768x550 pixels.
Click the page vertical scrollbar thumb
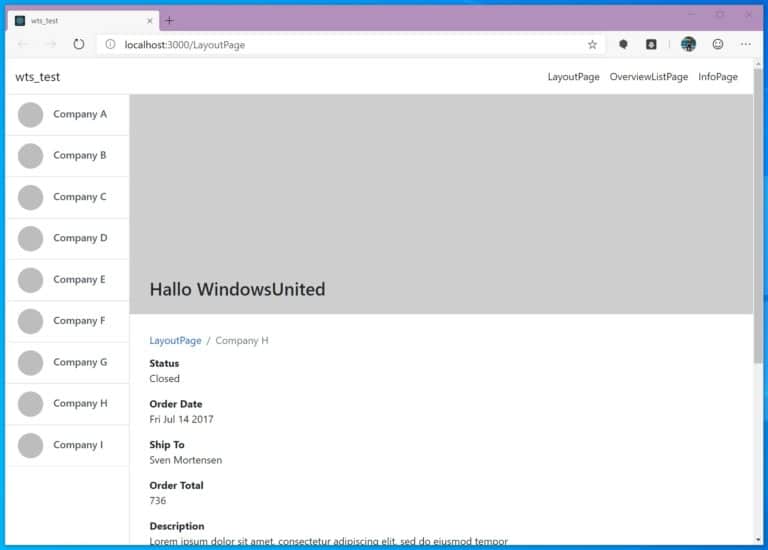click(x=758, y=215)
